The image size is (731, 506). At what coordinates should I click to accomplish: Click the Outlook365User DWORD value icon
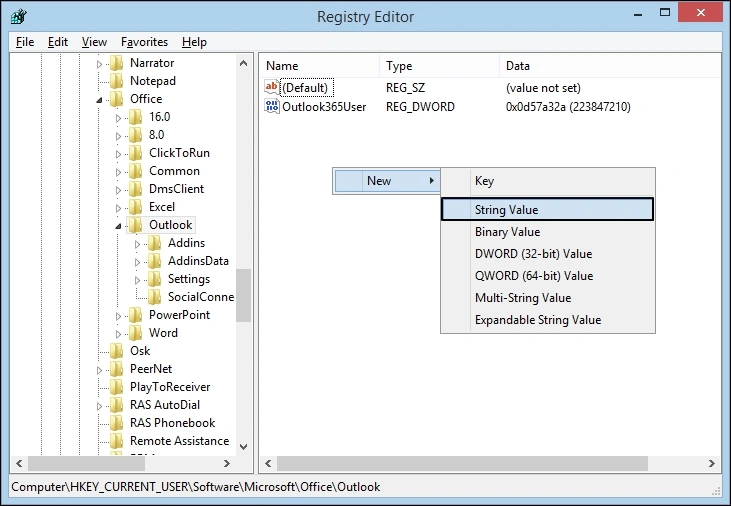coord(271,106)
